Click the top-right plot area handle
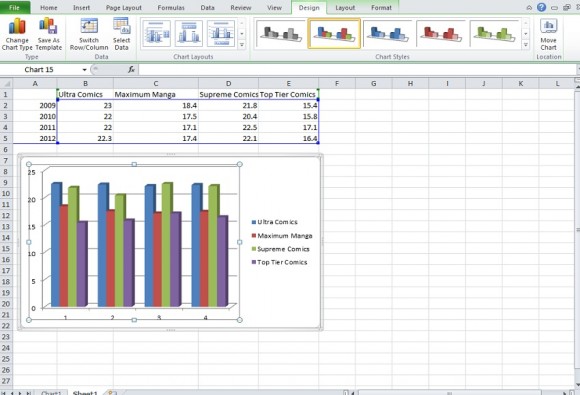 tap(240, 164)
